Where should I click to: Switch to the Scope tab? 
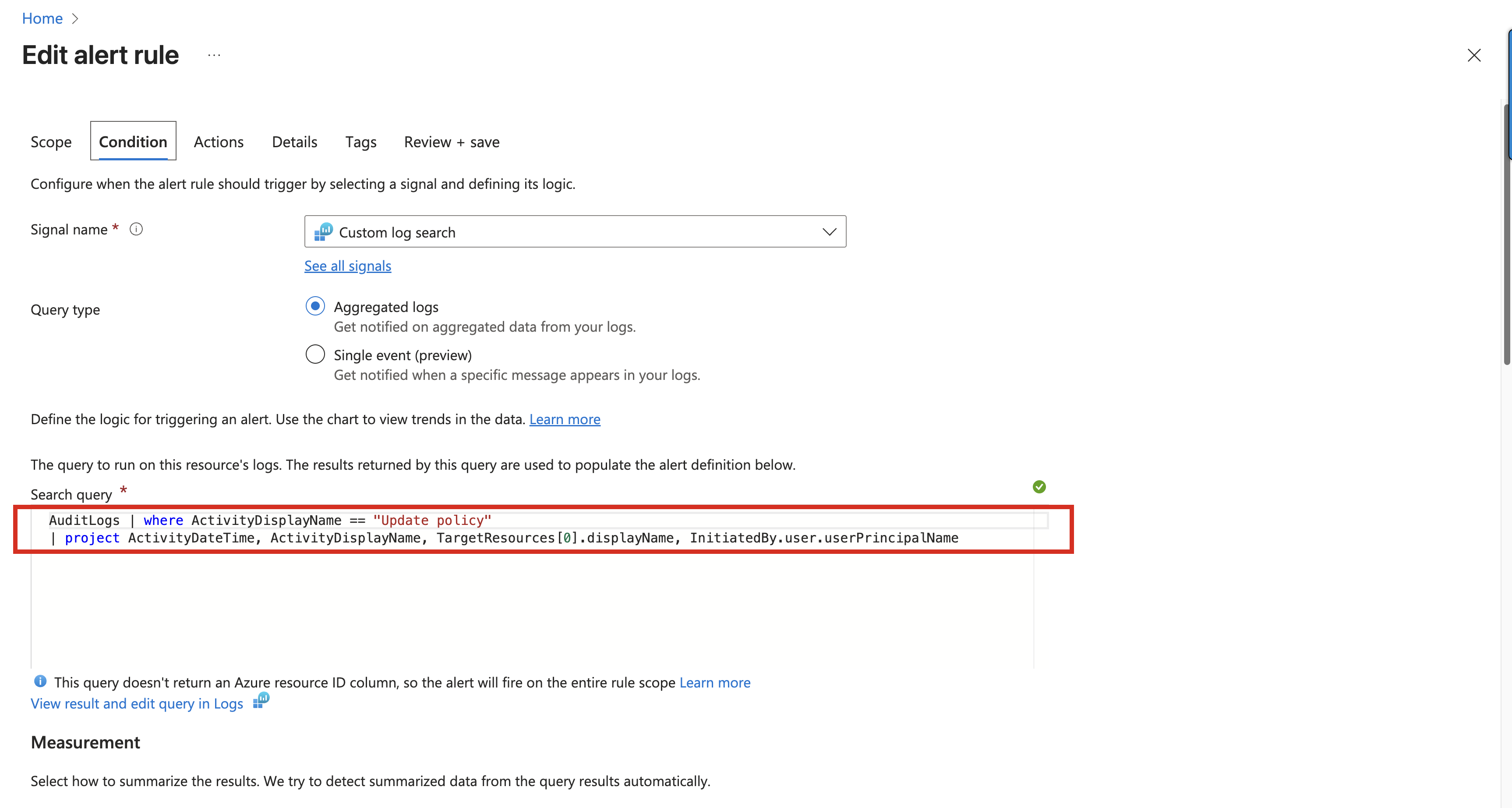pos(51,142)
